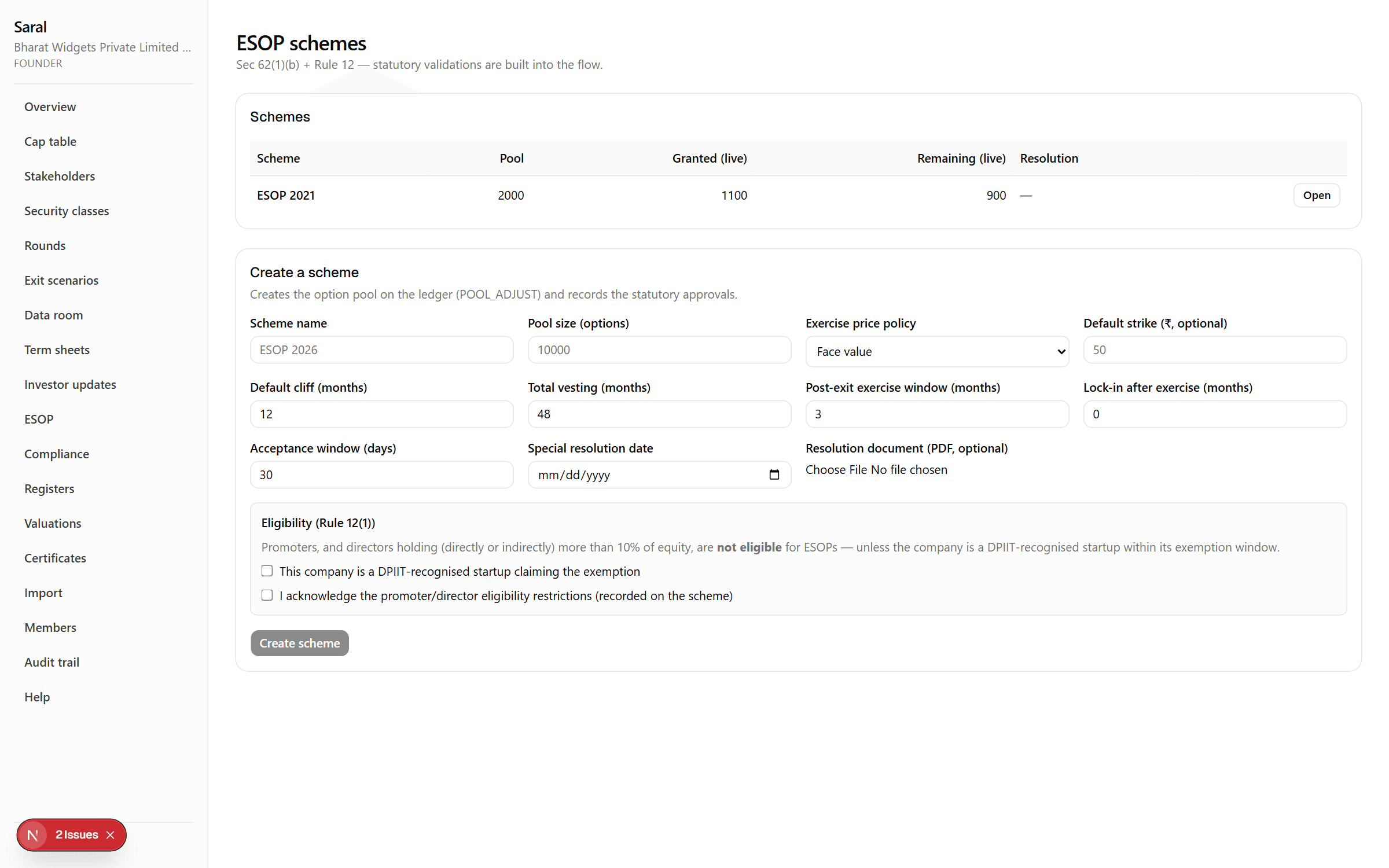The height and width of the screenshot is (868, 1389).
Task: Open the Cap table page
Action: click(x=50, y=141)
